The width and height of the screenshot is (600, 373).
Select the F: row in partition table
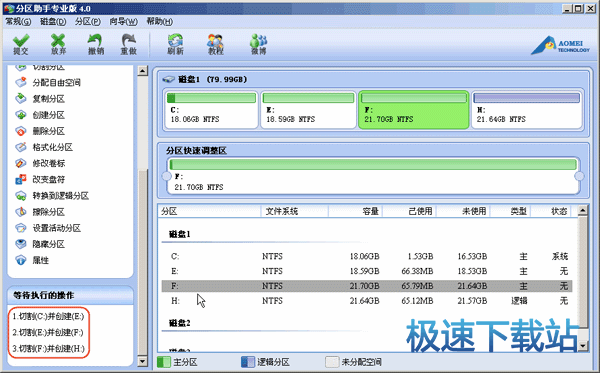tap(367, 286)
